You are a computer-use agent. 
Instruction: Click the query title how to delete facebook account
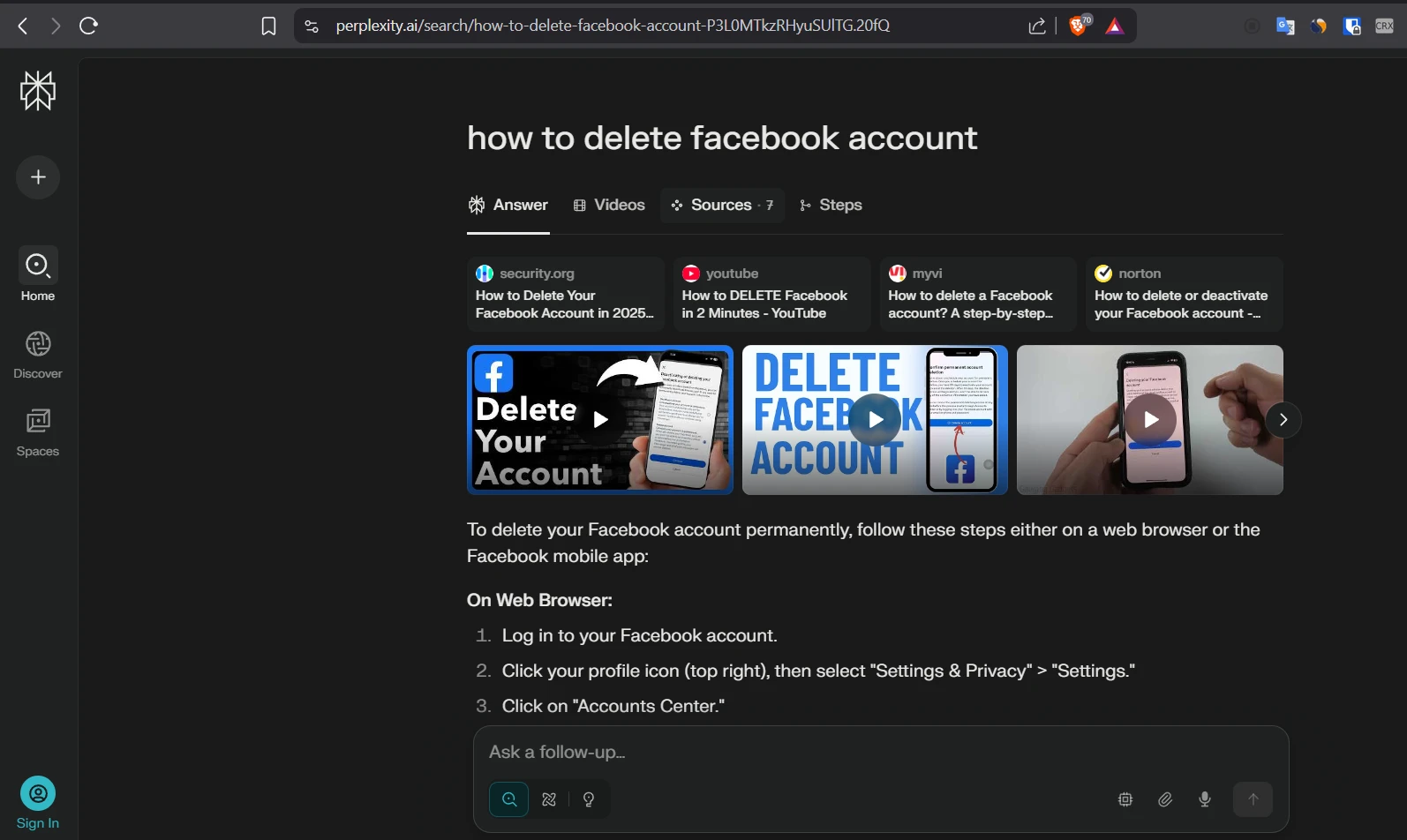pyautogui.click(x=722, y=138)
